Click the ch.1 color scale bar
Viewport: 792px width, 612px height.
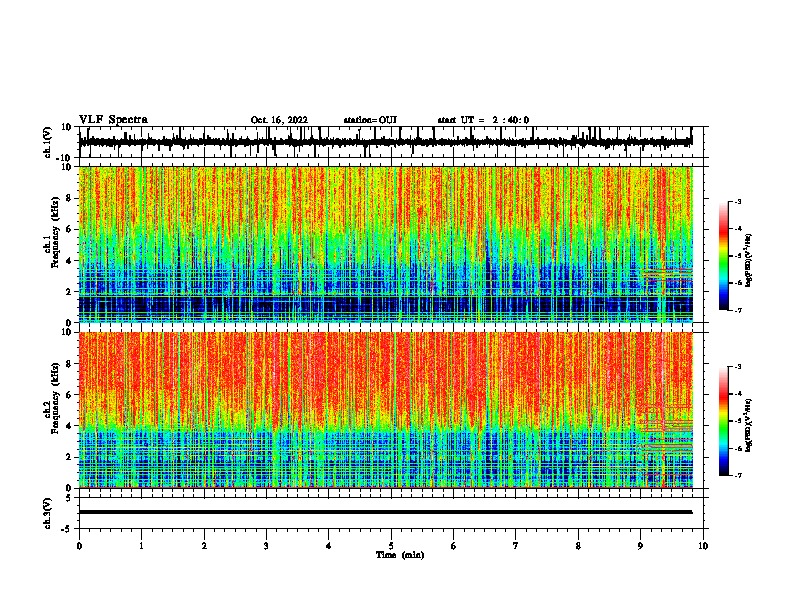[x=724, y=256]
